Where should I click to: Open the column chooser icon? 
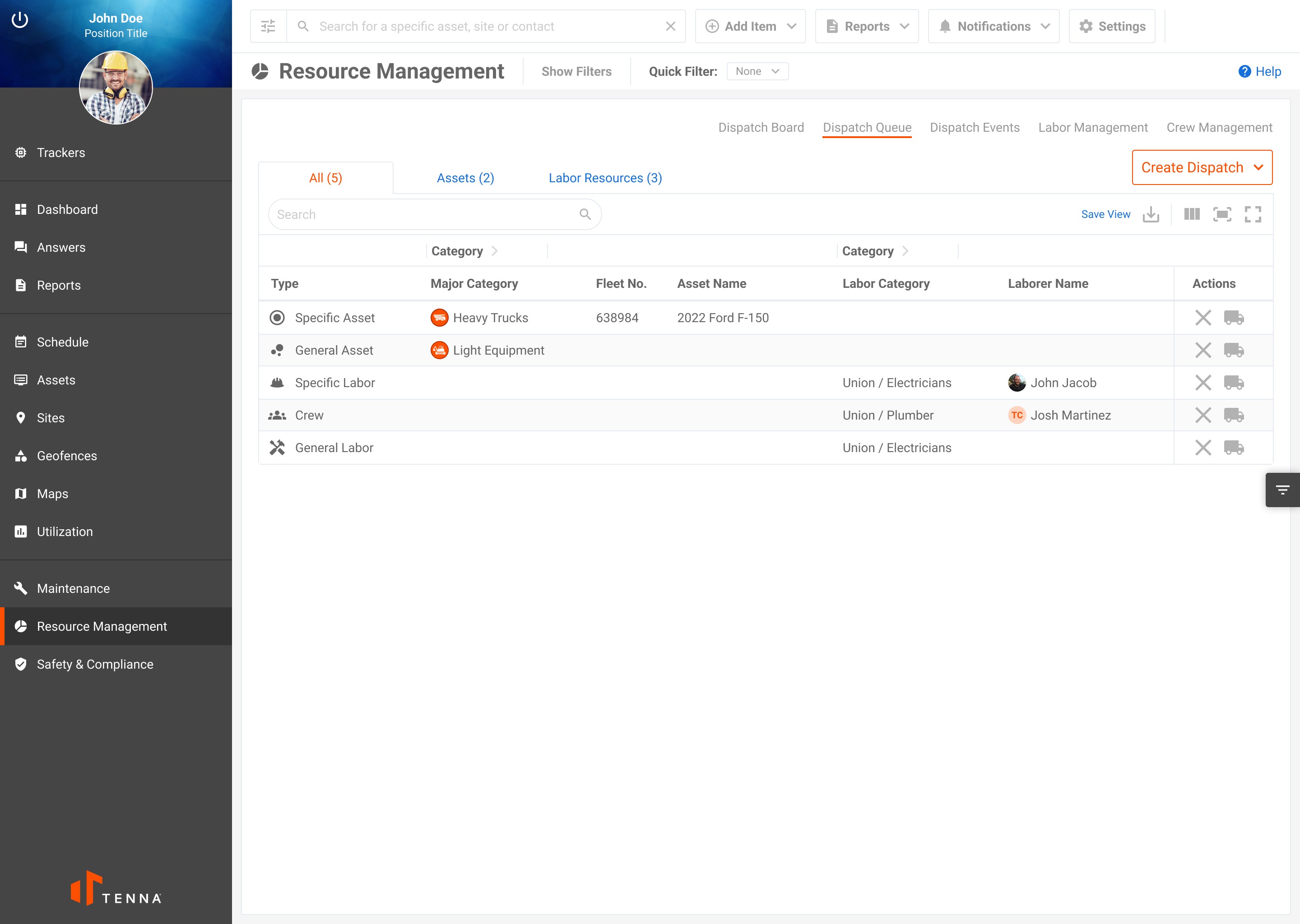click(1192, 214)
